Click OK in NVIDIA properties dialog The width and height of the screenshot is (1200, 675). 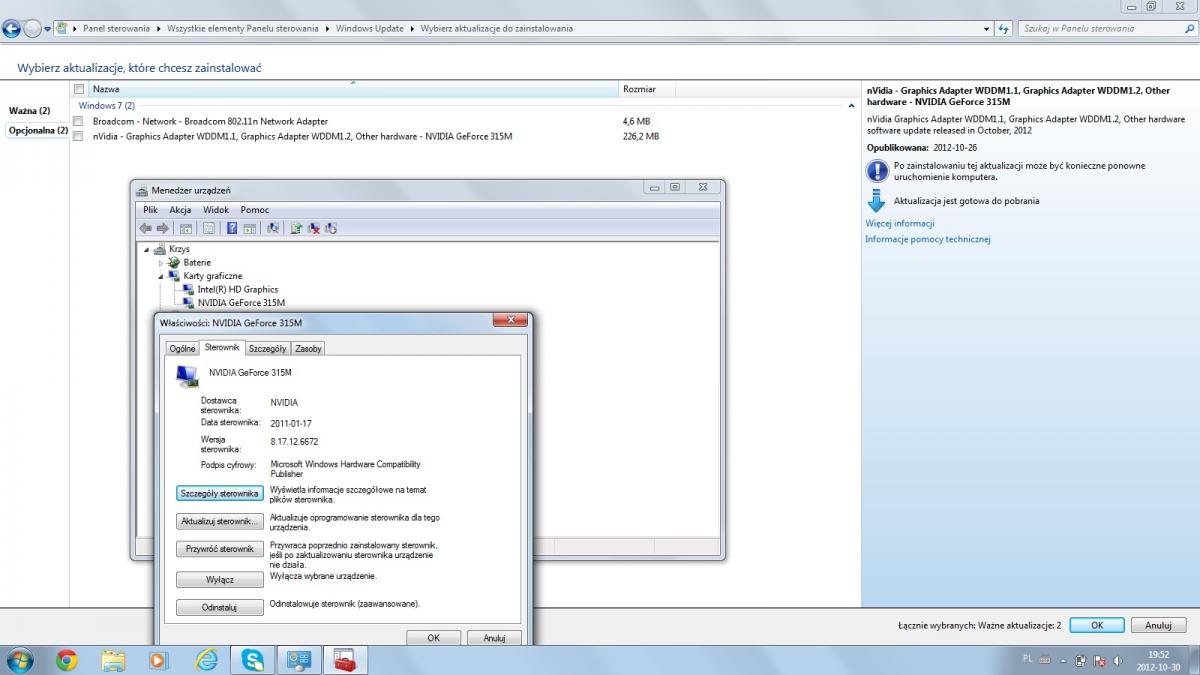[433, 637]
